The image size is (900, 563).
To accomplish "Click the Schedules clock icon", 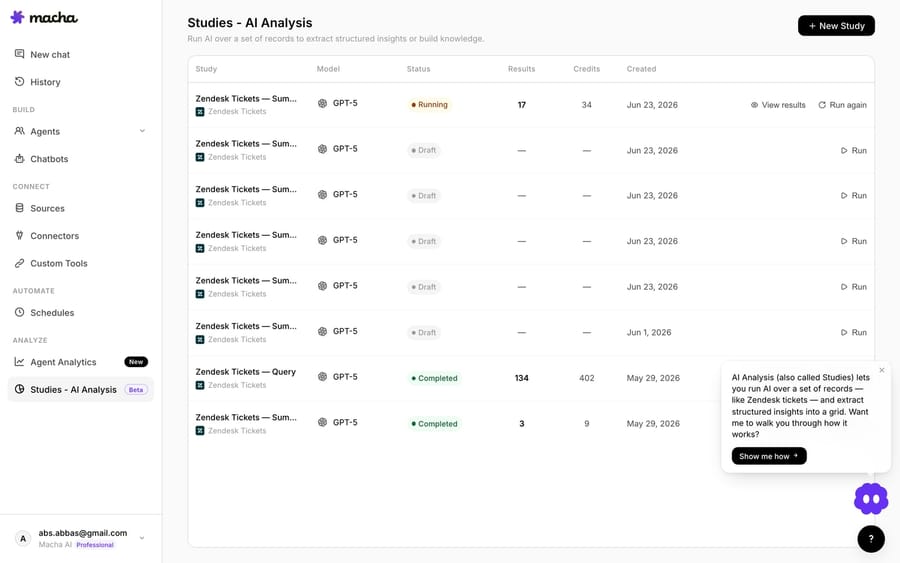I will [x=20, y=313].
